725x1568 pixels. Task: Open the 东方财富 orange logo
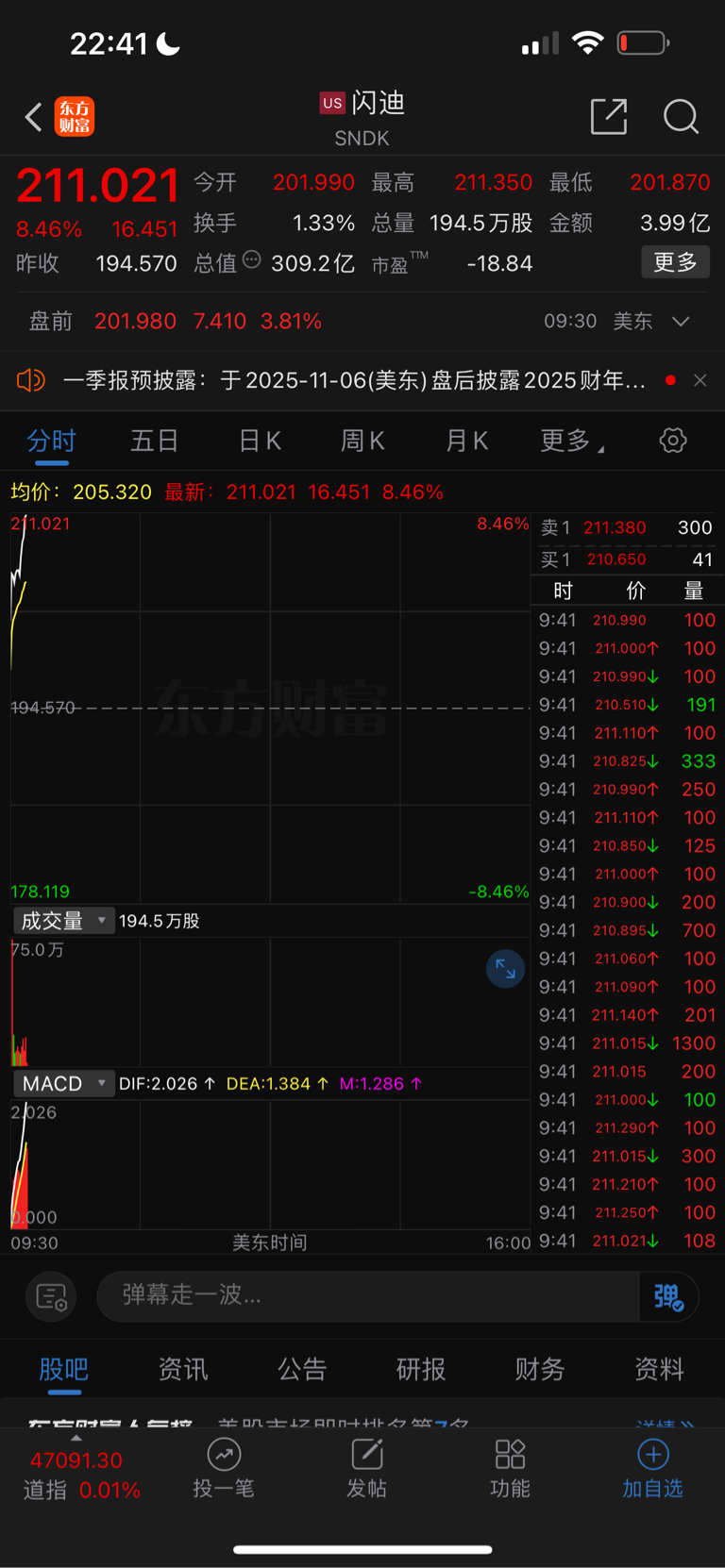click(x=75, y=117)
